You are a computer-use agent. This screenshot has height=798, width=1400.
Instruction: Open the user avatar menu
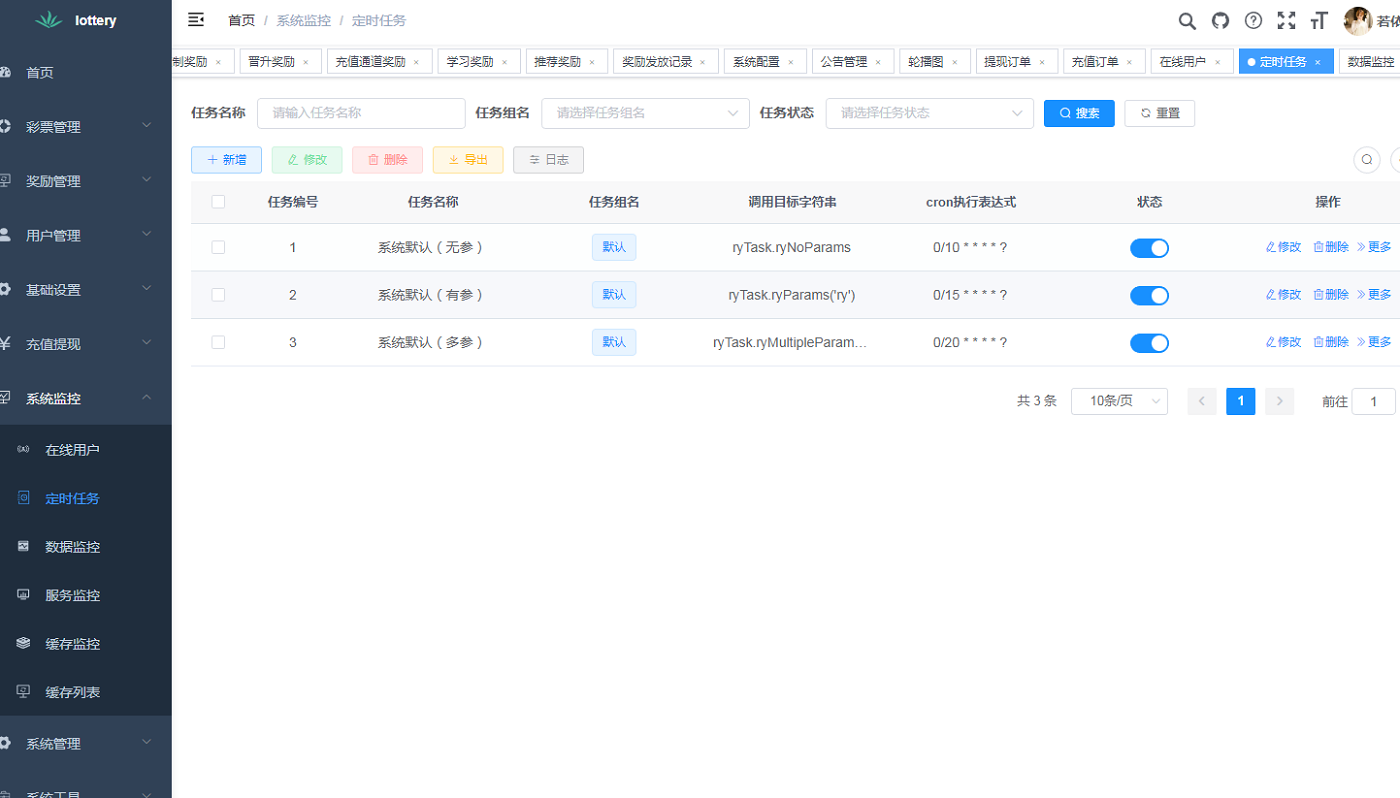[1358, 20]
